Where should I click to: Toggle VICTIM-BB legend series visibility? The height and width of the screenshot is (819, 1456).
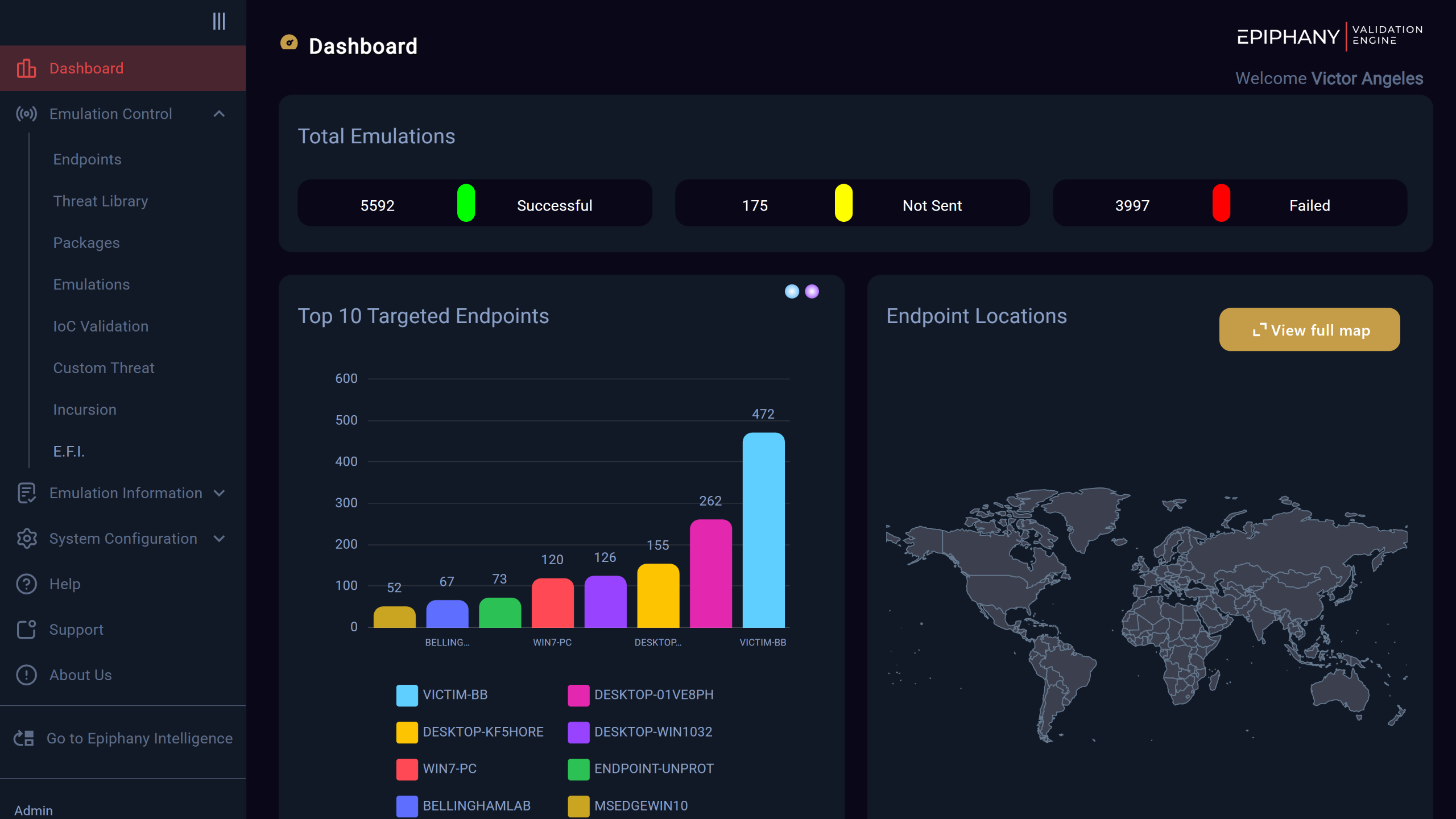click(x=442, y=695)
